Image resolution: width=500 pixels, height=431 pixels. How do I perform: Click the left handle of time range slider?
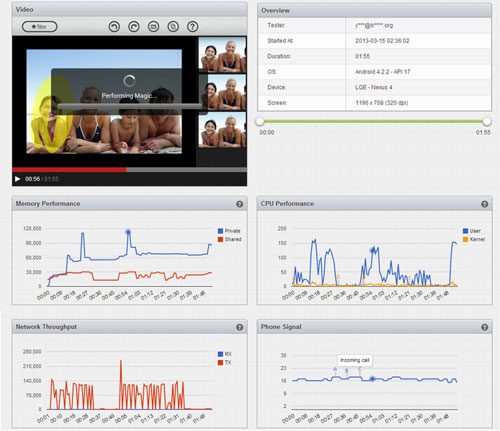point(260,122)
